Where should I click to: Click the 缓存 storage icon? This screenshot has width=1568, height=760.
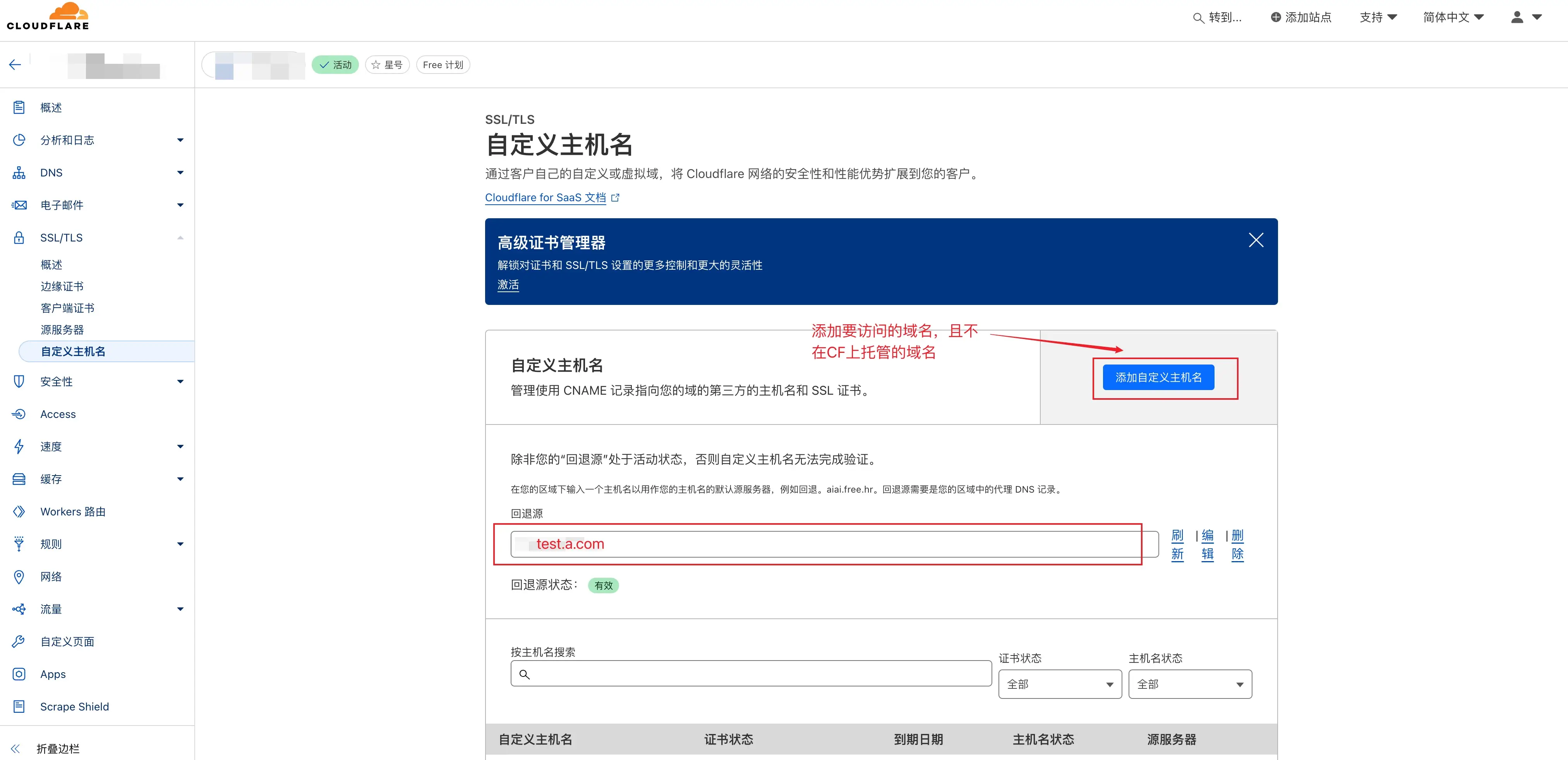[19, 479]
